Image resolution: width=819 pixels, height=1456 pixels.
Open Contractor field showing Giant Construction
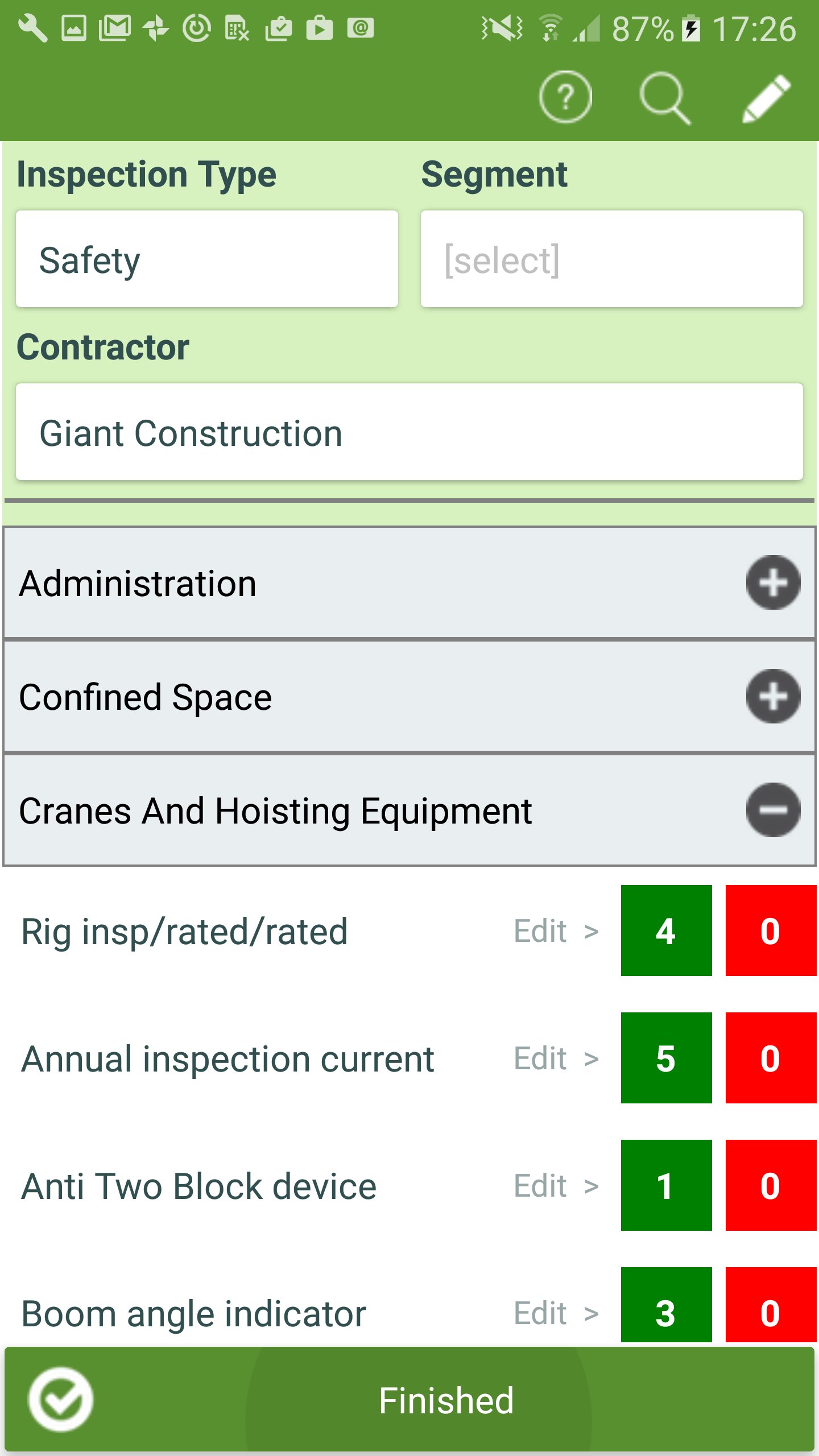click(x=409, y=432)
